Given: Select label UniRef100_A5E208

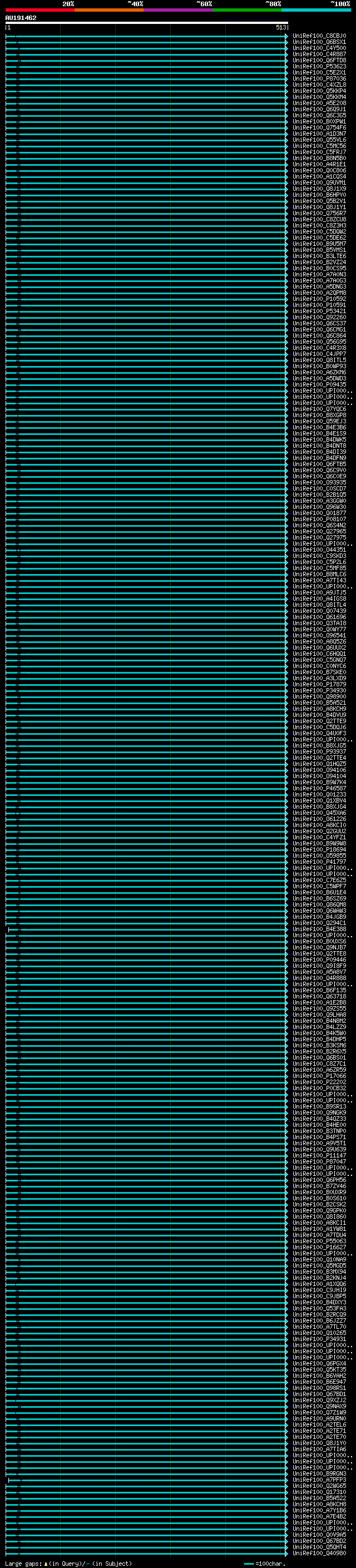Looking at the screenshot, I should click(x=319, y=103).
